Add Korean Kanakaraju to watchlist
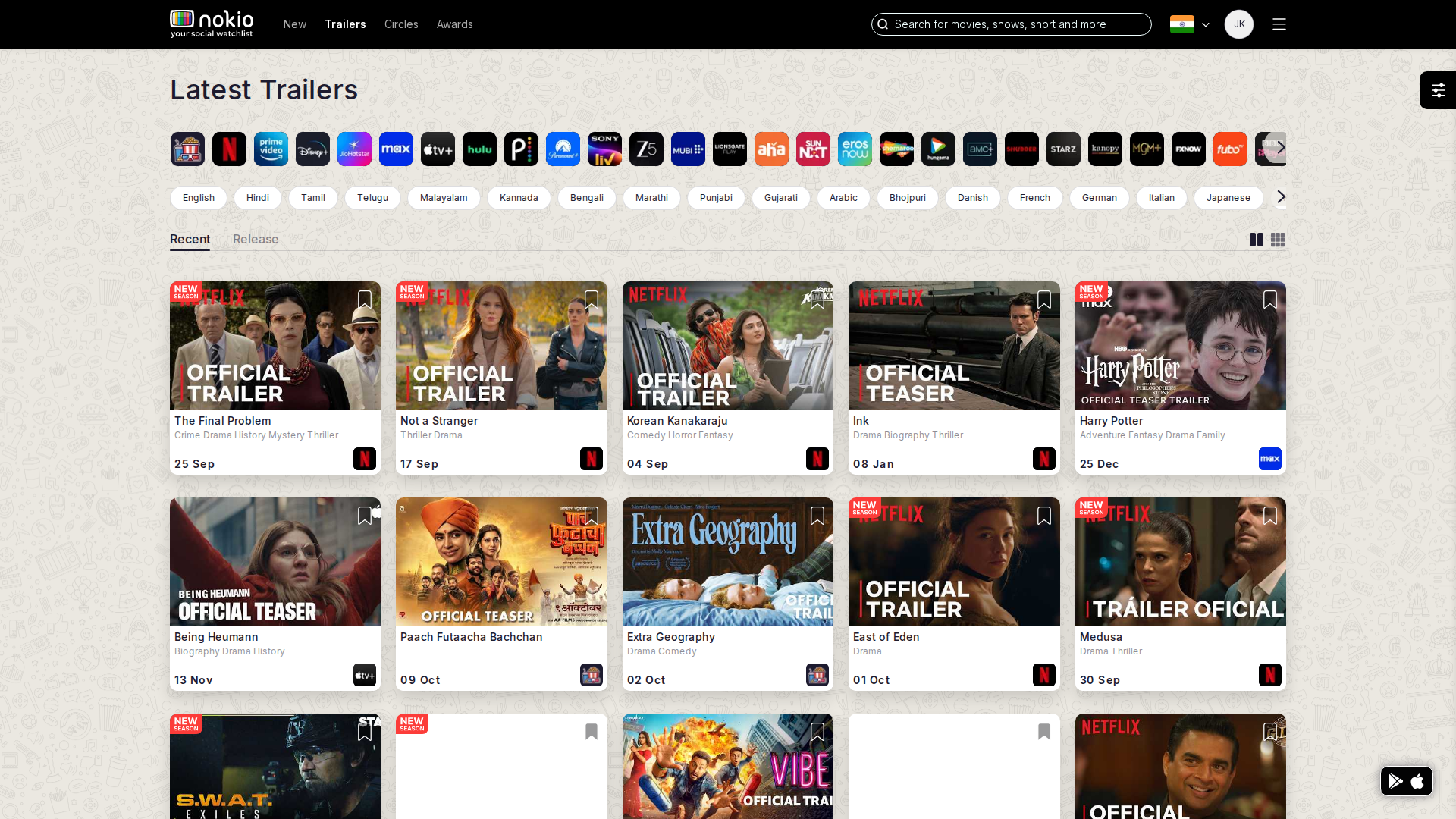This screenshot has width=1456, height=819. [x=817, y=300]
